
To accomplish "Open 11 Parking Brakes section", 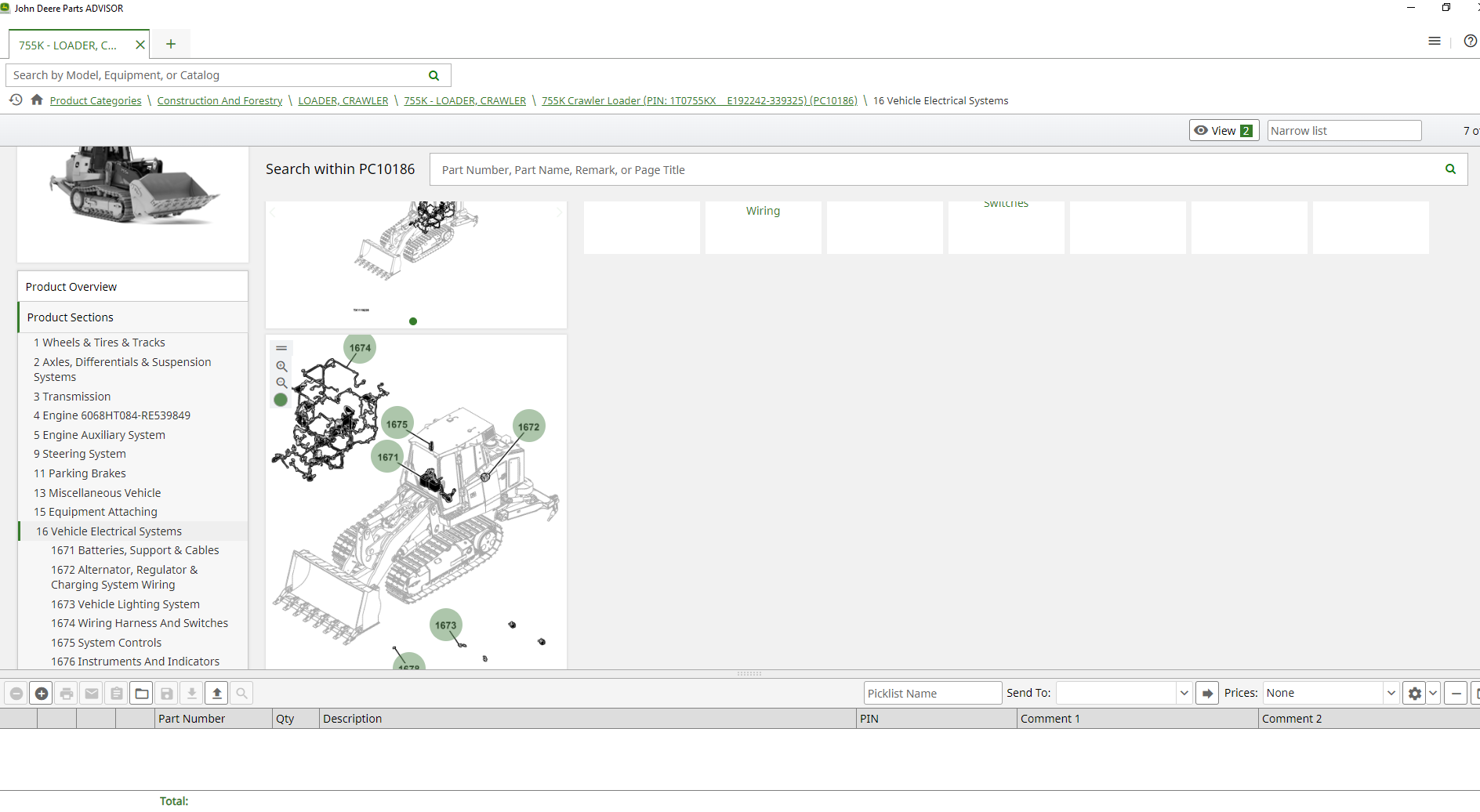I will click(x=80, y=473).
